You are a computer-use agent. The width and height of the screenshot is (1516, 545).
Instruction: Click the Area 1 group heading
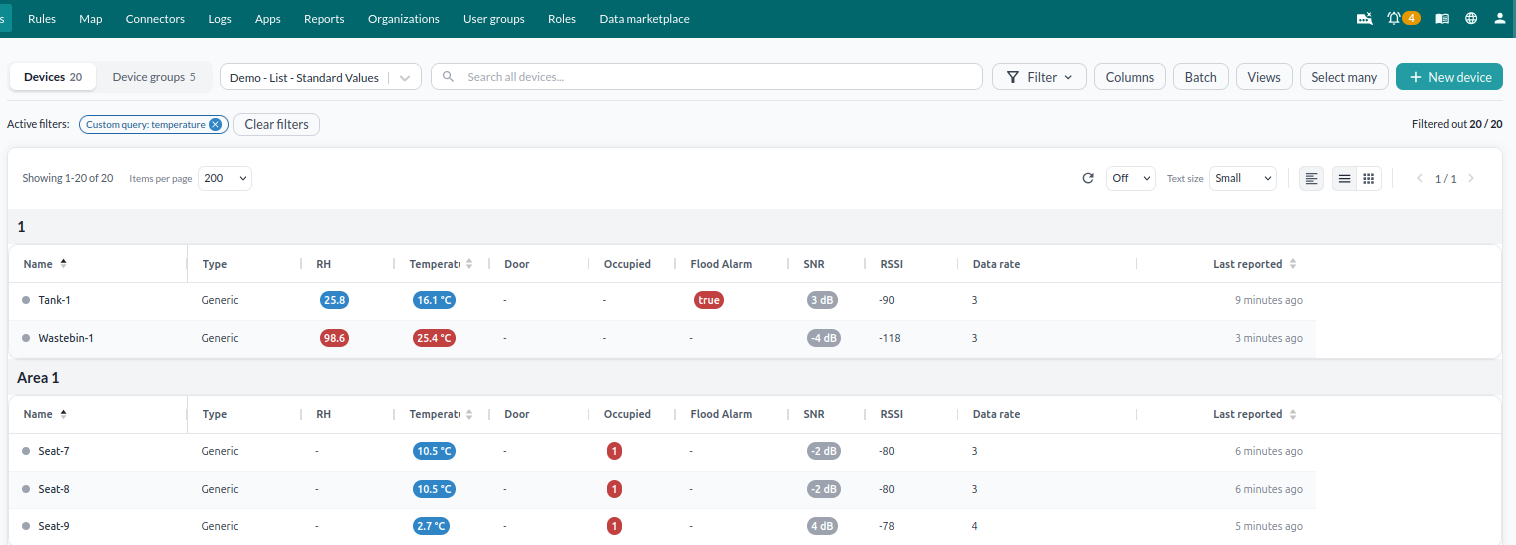pos(39,378)
